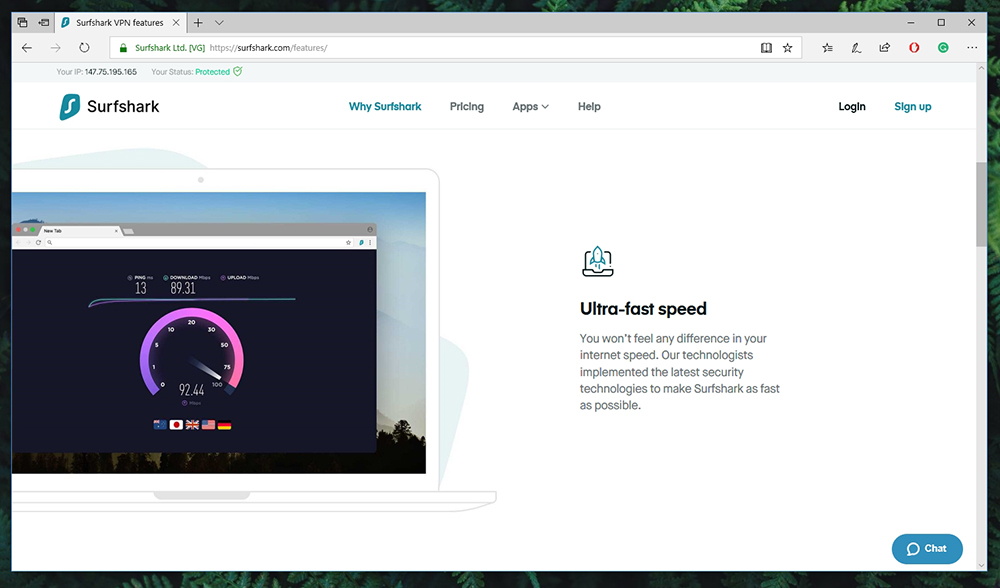Show tab previews chevron next to new tab
The height and width of the screenshot is (588, 1000).
[220, 22]
